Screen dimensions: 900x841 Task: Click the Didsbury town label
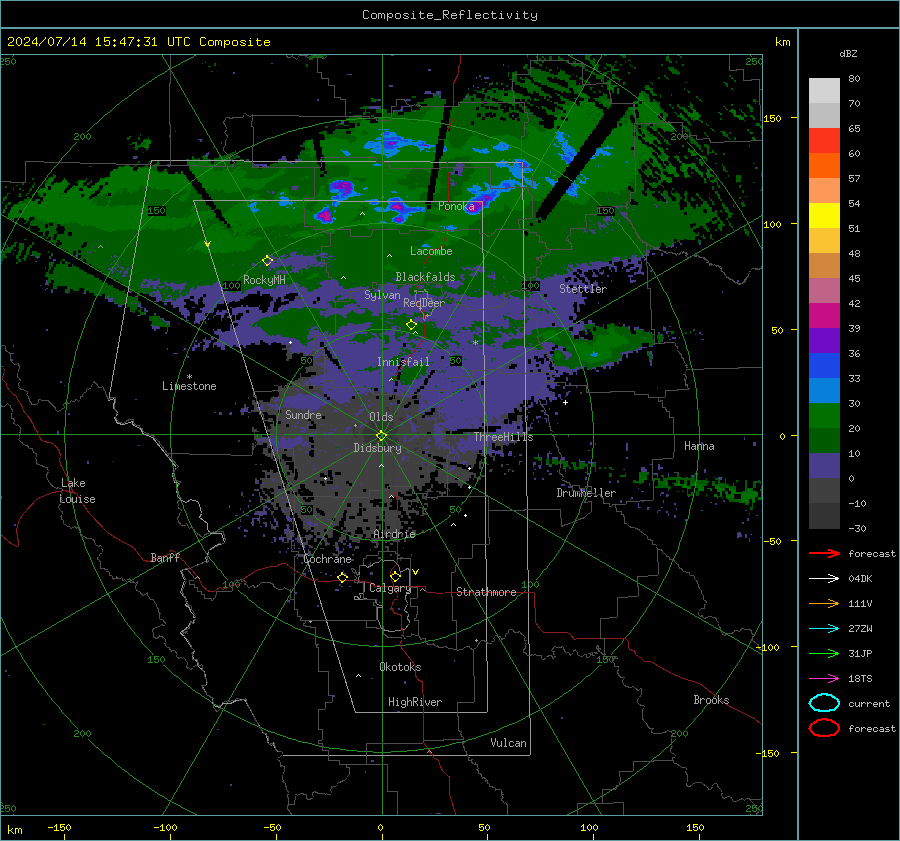point(377,448)
